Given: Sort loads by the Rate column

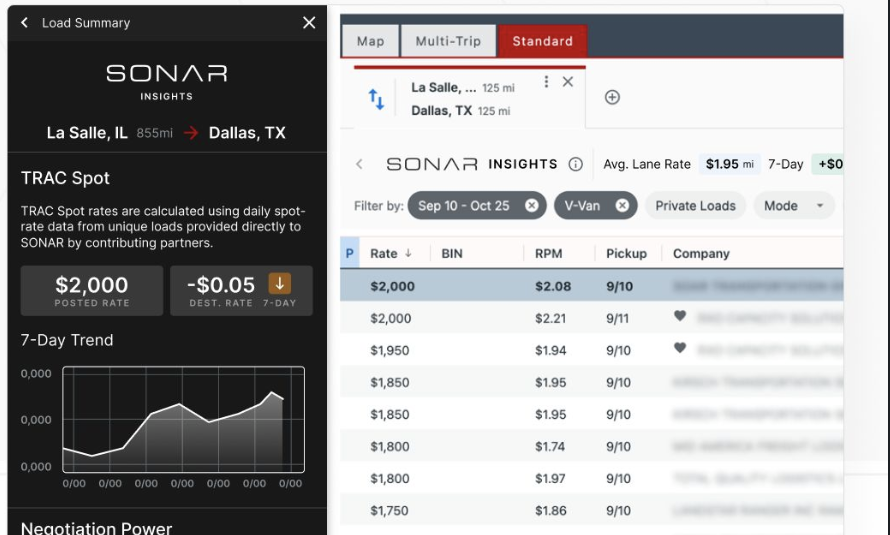Looking at the screenshot, I should click(384, 254).
